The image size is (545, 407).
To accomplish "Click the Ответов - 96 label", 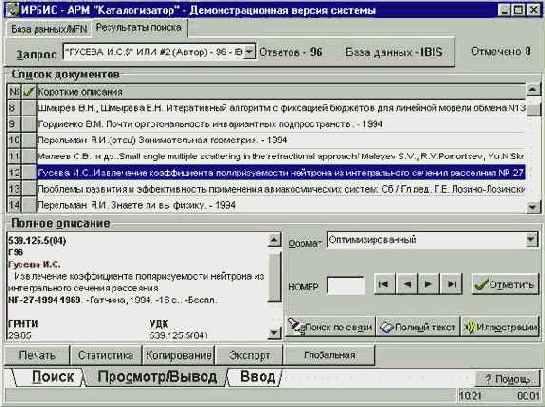I will pos(291,52).
